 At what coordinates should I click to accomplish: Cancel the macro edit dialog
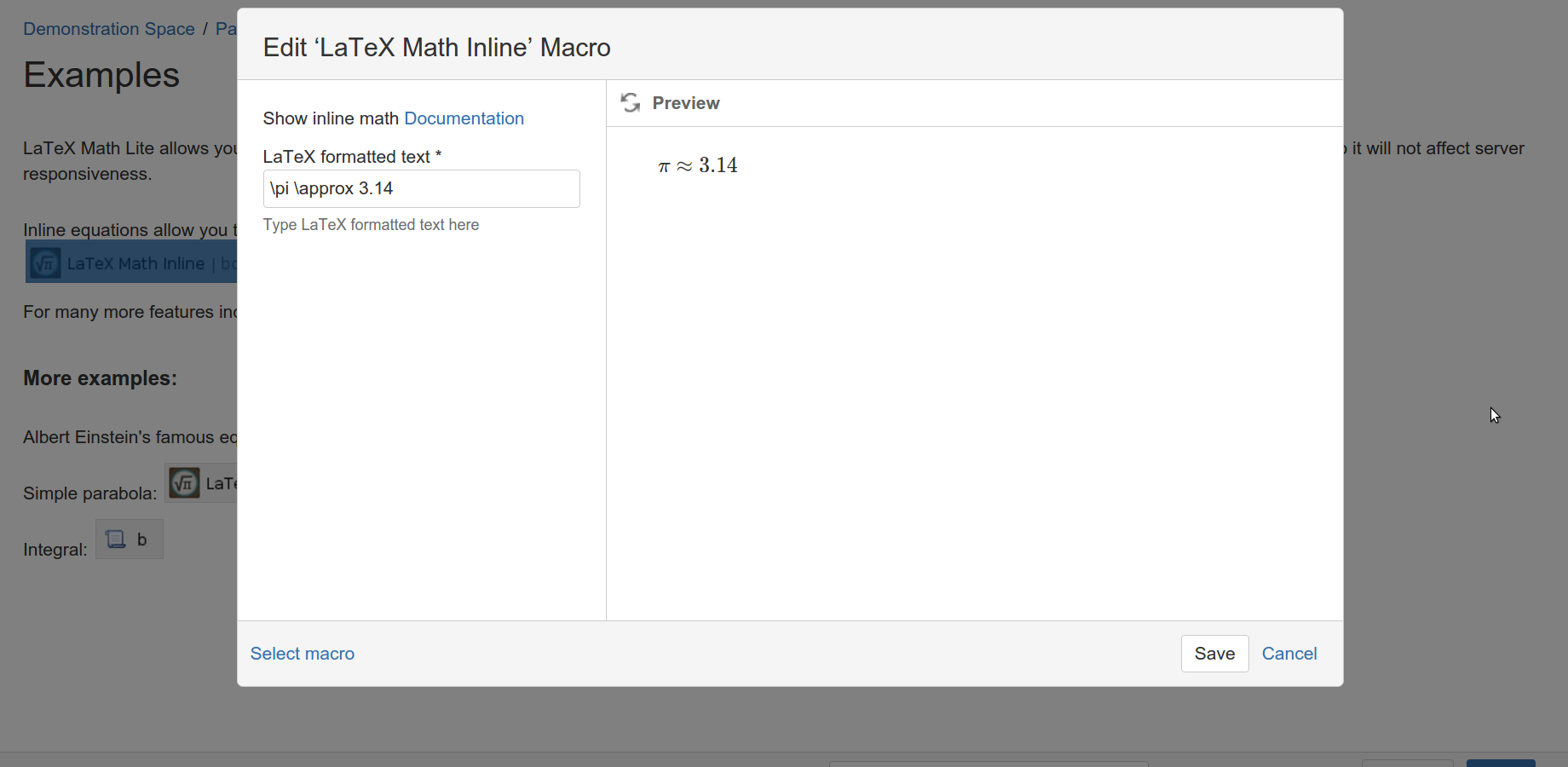pos(1288,654)
